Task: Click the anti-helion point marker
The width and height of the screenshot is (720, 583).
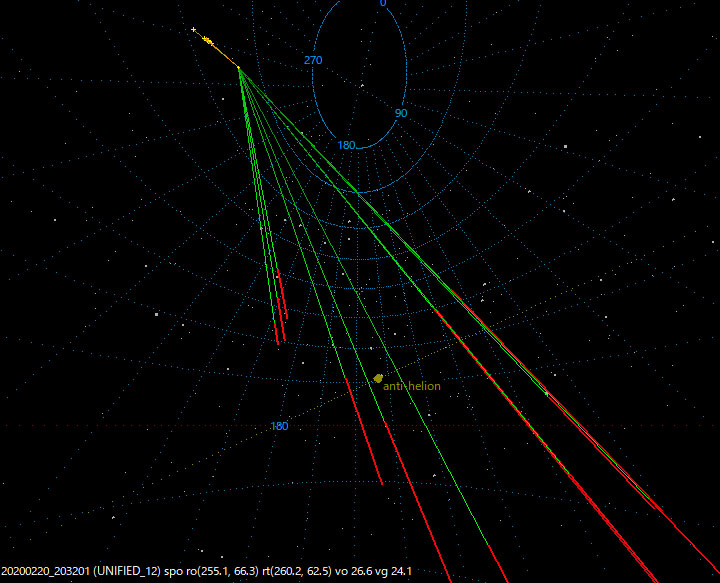Action: 378,378
